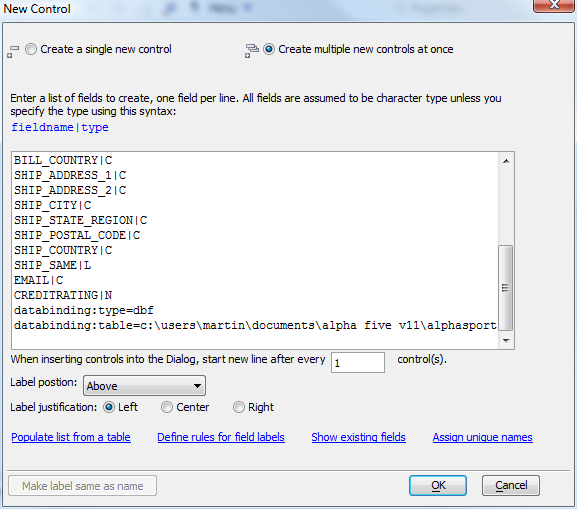Image resolution: width=577 pixels, height=509 pixels.
Task: Click the field list scrollbar thumb
Action: click(506, 288)
